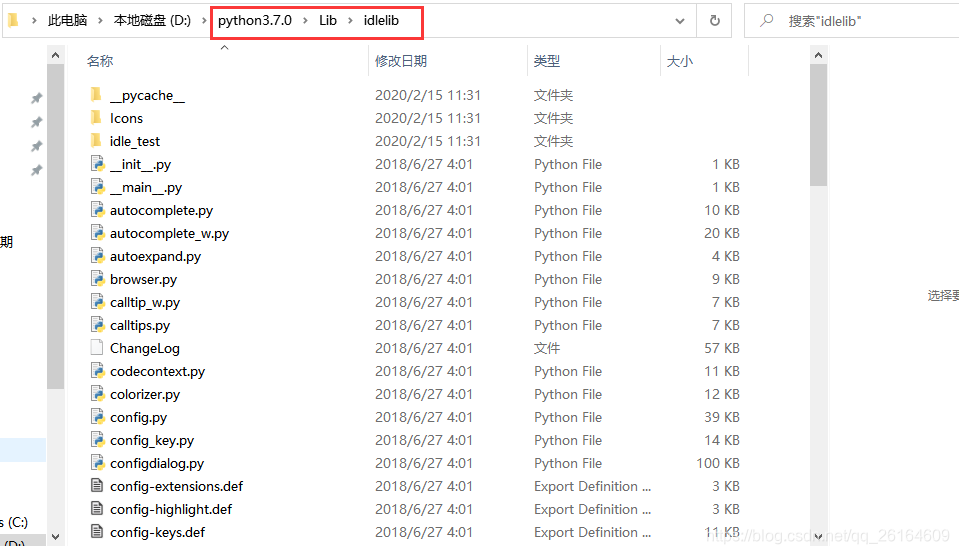Click the __main__.py file icon

97,187
